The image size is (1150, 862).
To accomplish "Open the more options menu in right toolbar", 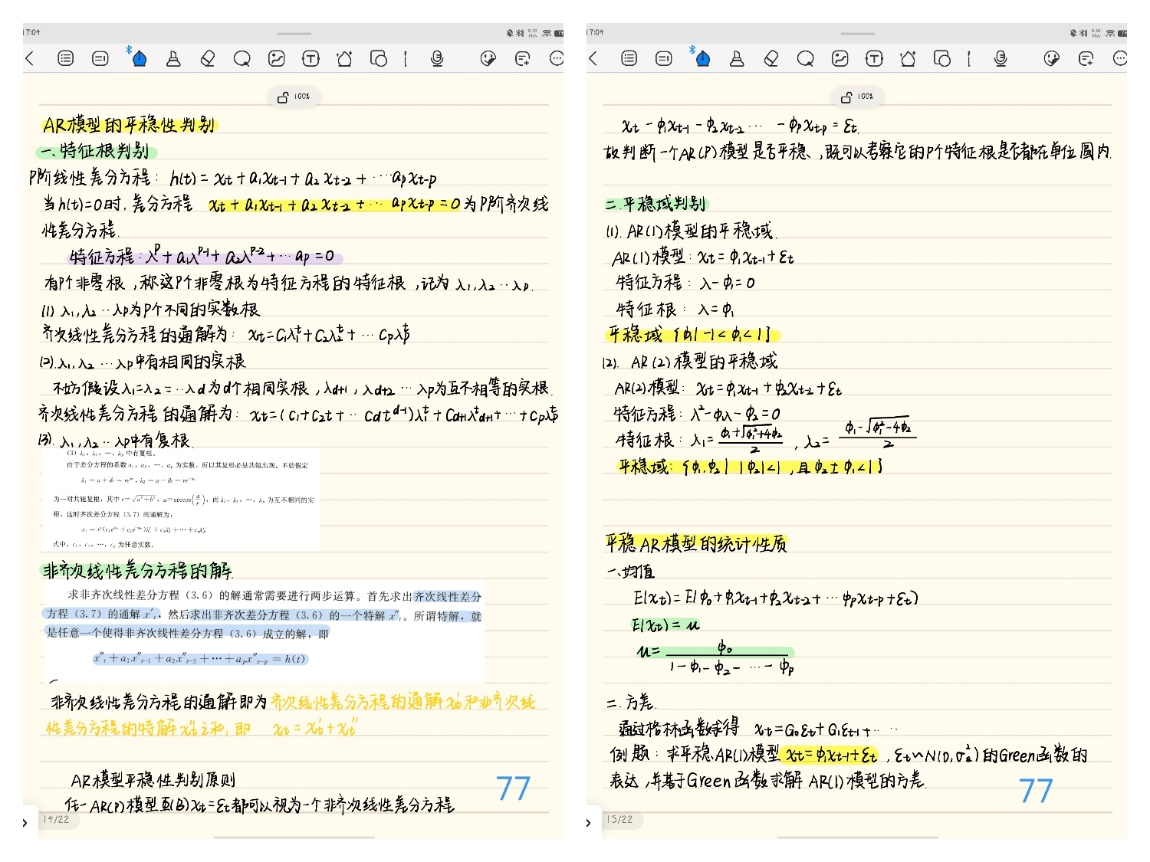I will (x=1120, y=59).
